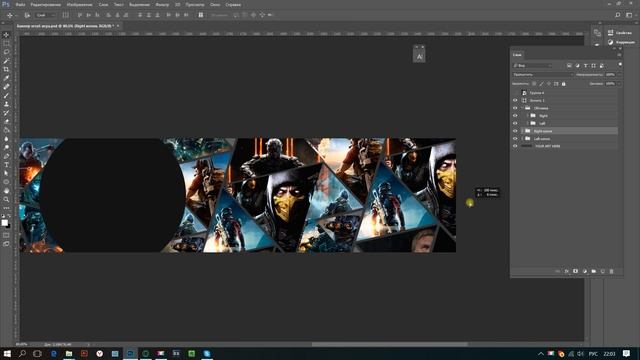Expand the Right group arrow
This screenshot has height=360, width=640.
[x=527, y=116]
